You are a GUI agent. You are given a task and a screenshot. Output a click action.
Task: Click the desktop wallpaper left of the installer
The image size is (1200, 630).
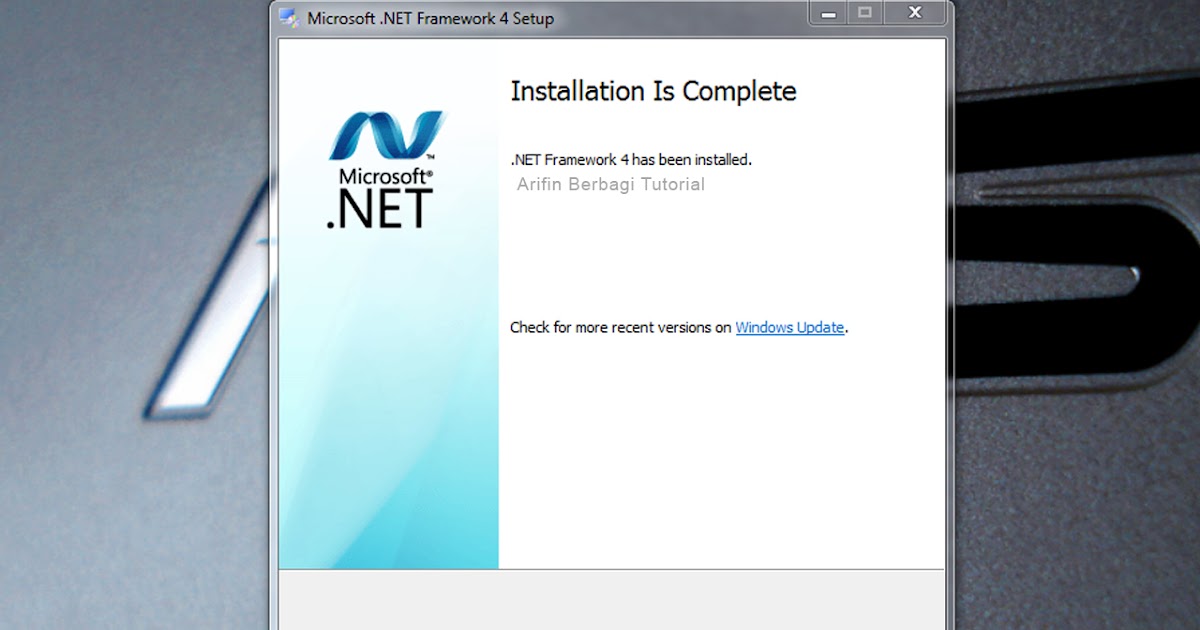[130, 300]
